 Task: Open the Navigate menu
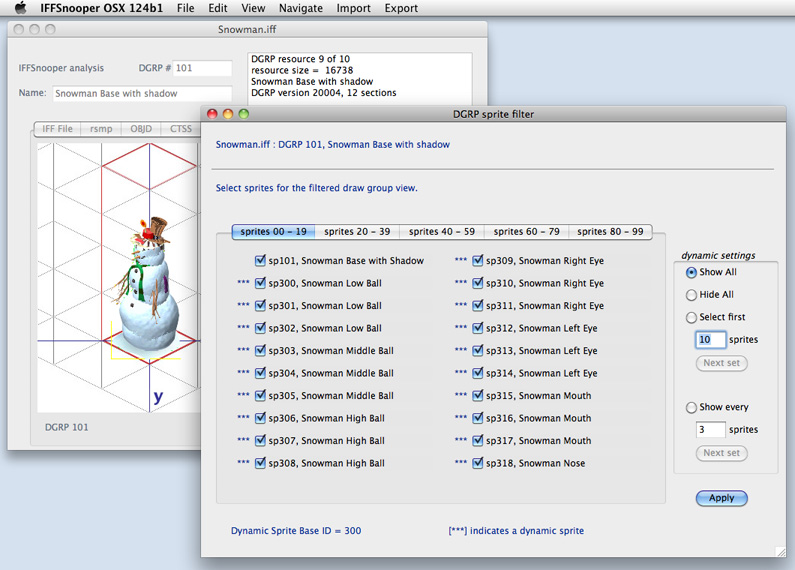point(301,8)
